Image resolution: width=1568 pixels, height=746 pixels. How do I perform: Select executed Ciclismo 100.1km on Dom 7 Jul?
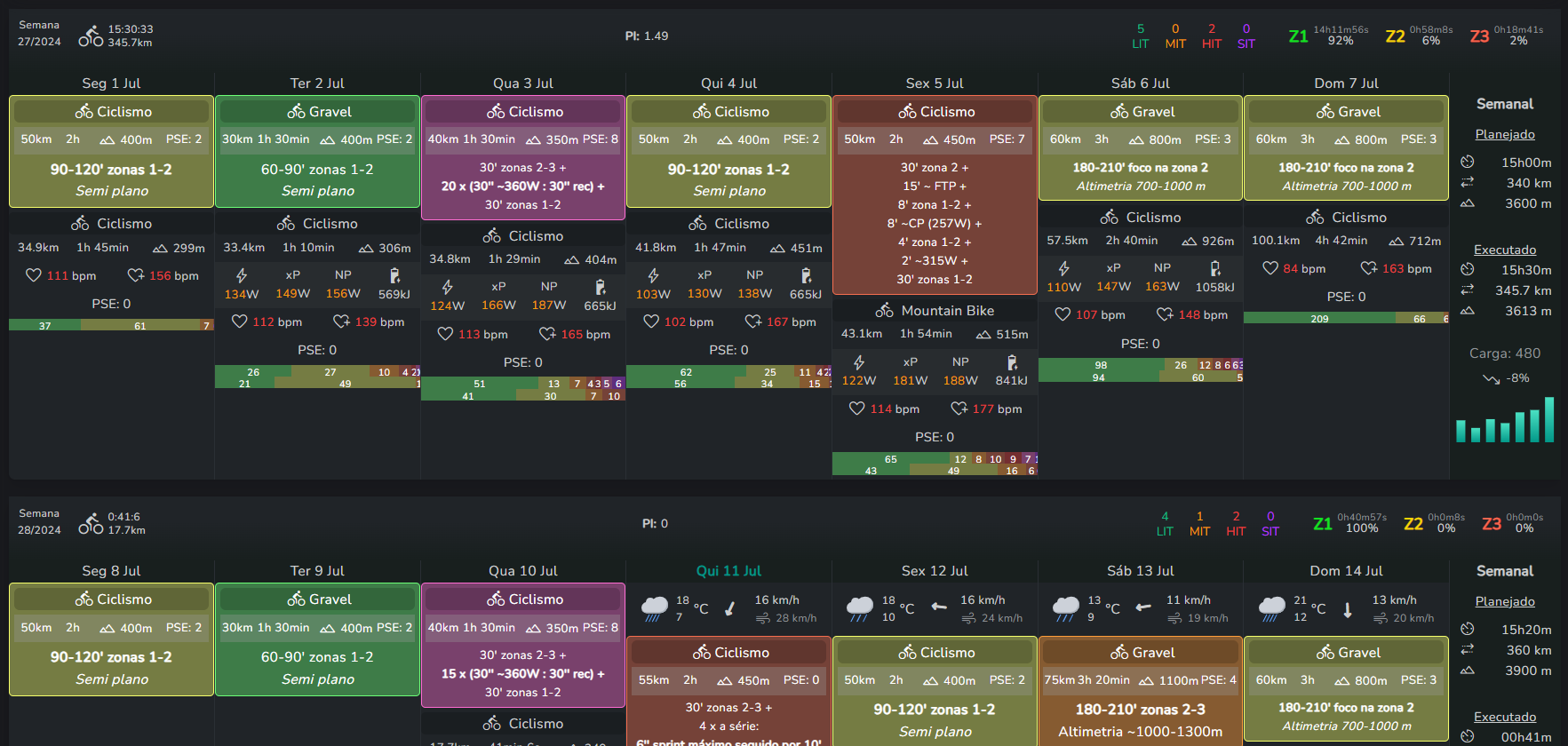(1346, 218)
